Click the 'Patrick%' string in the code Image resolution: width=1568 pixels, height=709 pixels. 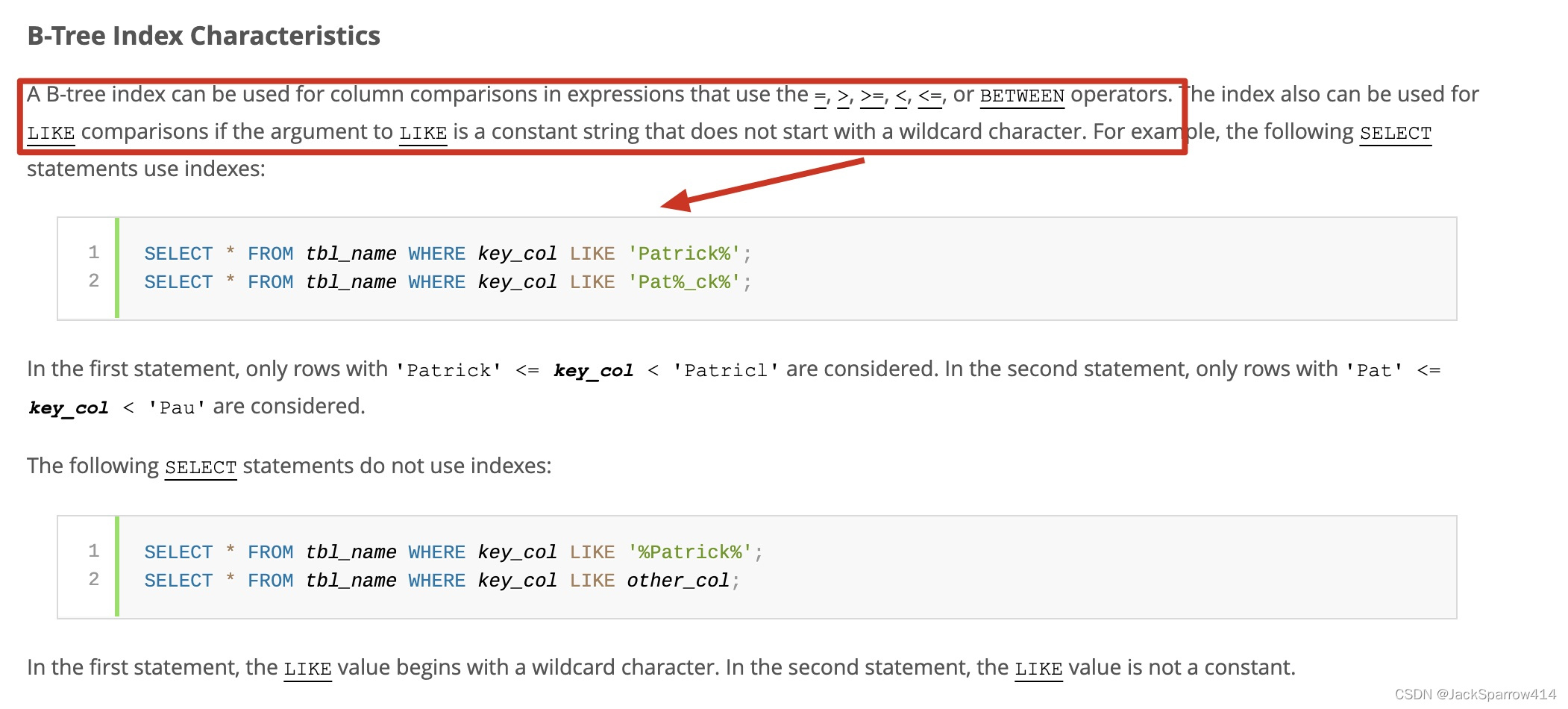coord(684,254)
